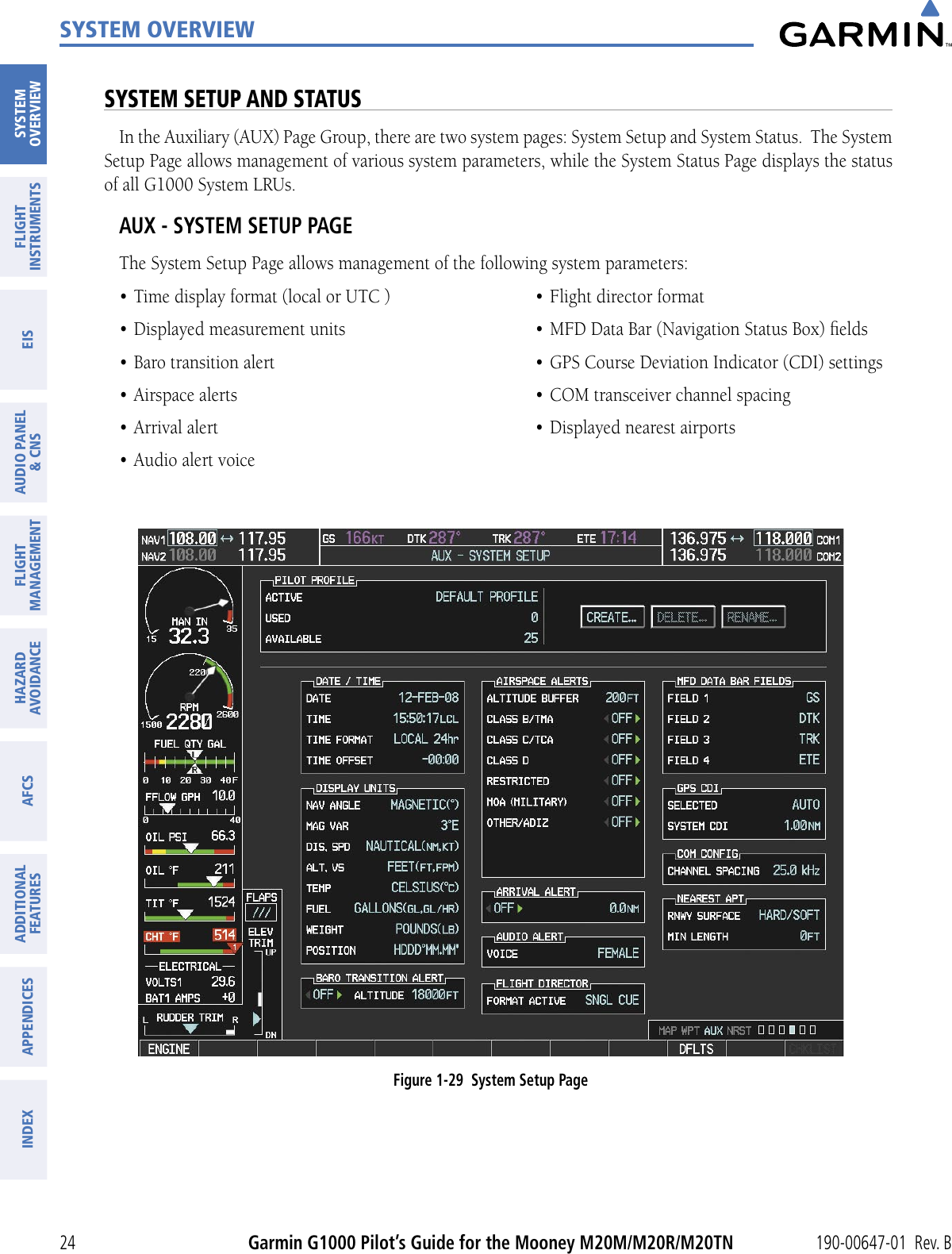
Task: Select the MIN LENGTH 0FT value
Action: click(810, 937)
